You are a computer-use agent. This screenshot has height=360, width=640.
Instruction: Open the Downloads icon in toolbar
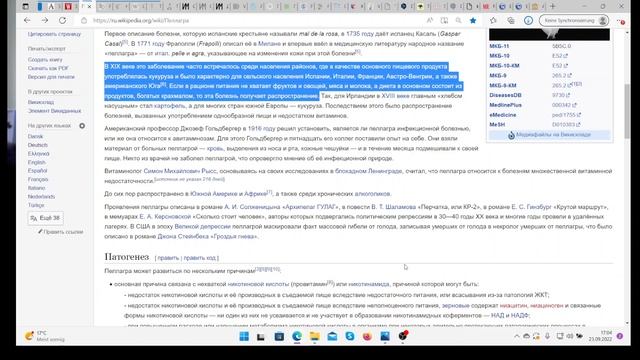point(528,20)
